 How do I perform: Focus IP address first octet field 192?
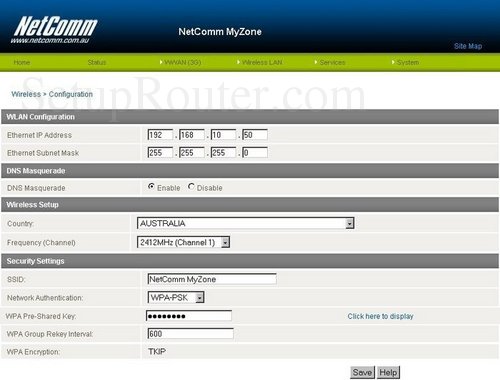[160, 135]
